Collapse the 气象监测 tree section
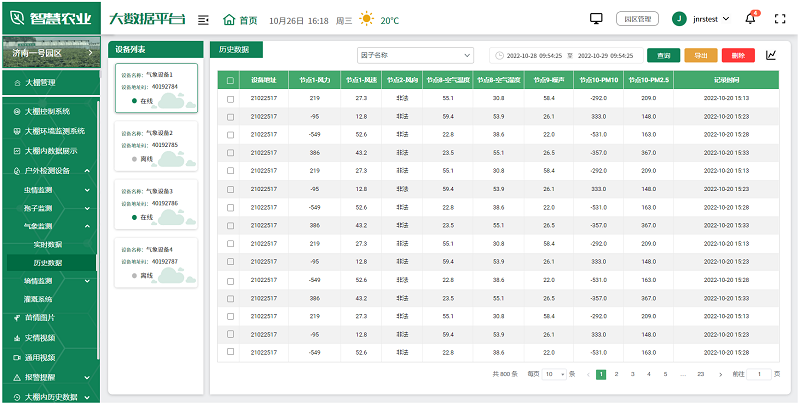 coord(89,226)
